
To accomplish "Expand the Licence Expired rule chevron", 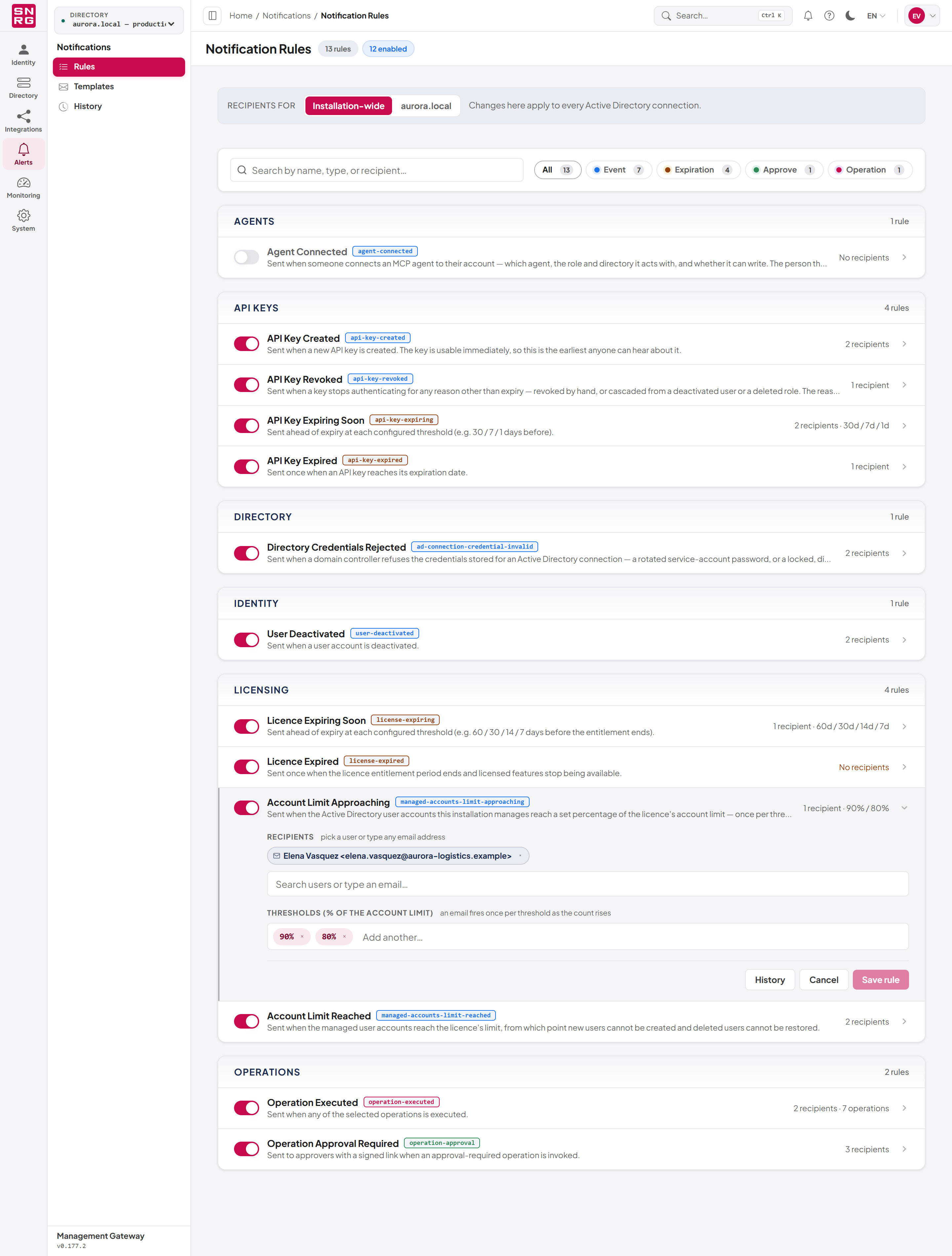I will tap(904, 767).
